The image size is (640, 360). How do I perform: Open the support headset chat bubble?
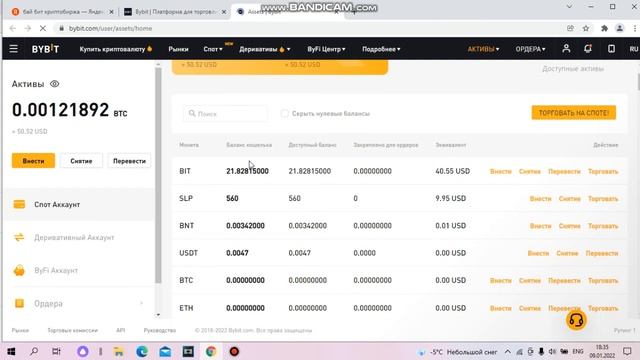[576, 320]
